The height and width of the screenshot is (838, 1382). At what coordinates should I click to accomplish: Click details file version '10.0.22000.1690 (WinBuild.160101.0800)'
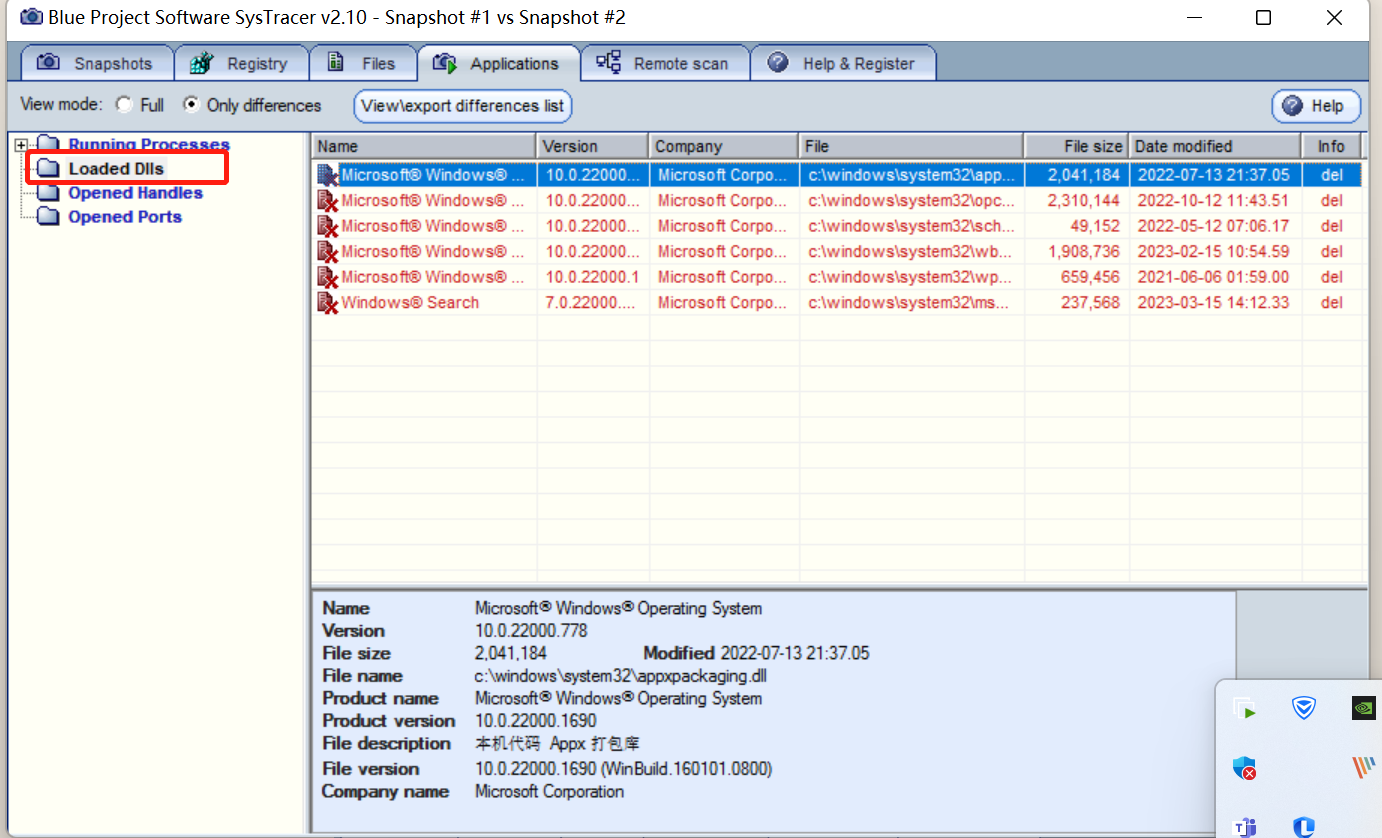tap(624, 769)
